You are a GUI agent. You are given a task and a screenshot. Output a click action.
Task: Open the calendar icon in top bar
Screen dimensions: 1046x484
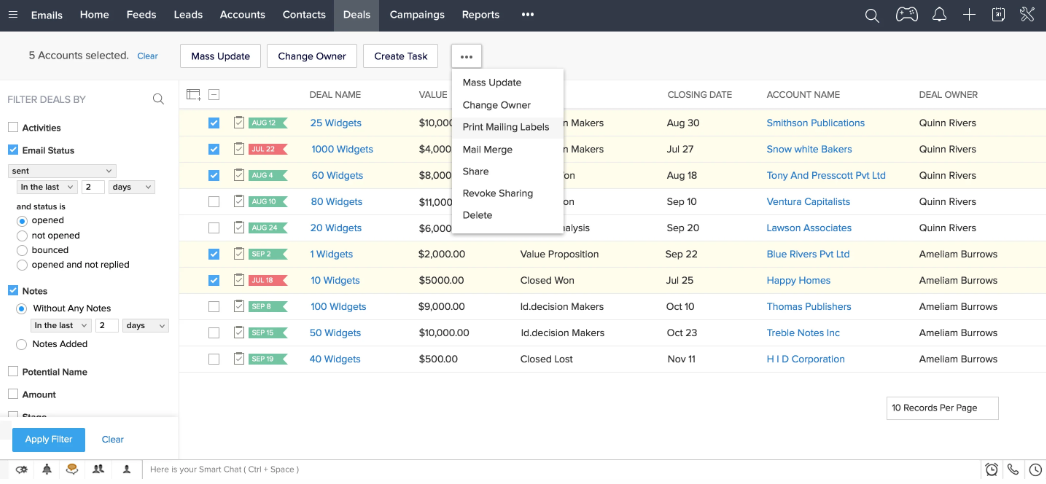pos(998,15)
